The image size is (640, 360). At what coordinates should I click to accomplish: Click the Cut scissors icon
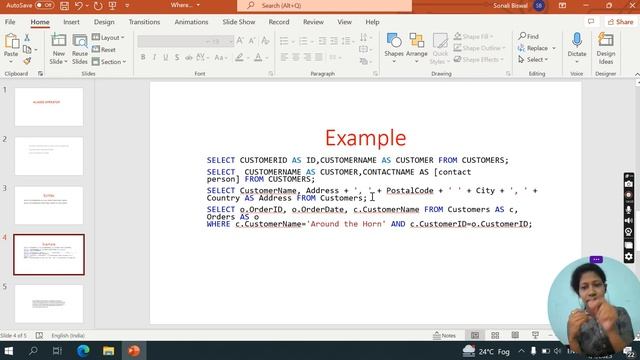[27, 38]
